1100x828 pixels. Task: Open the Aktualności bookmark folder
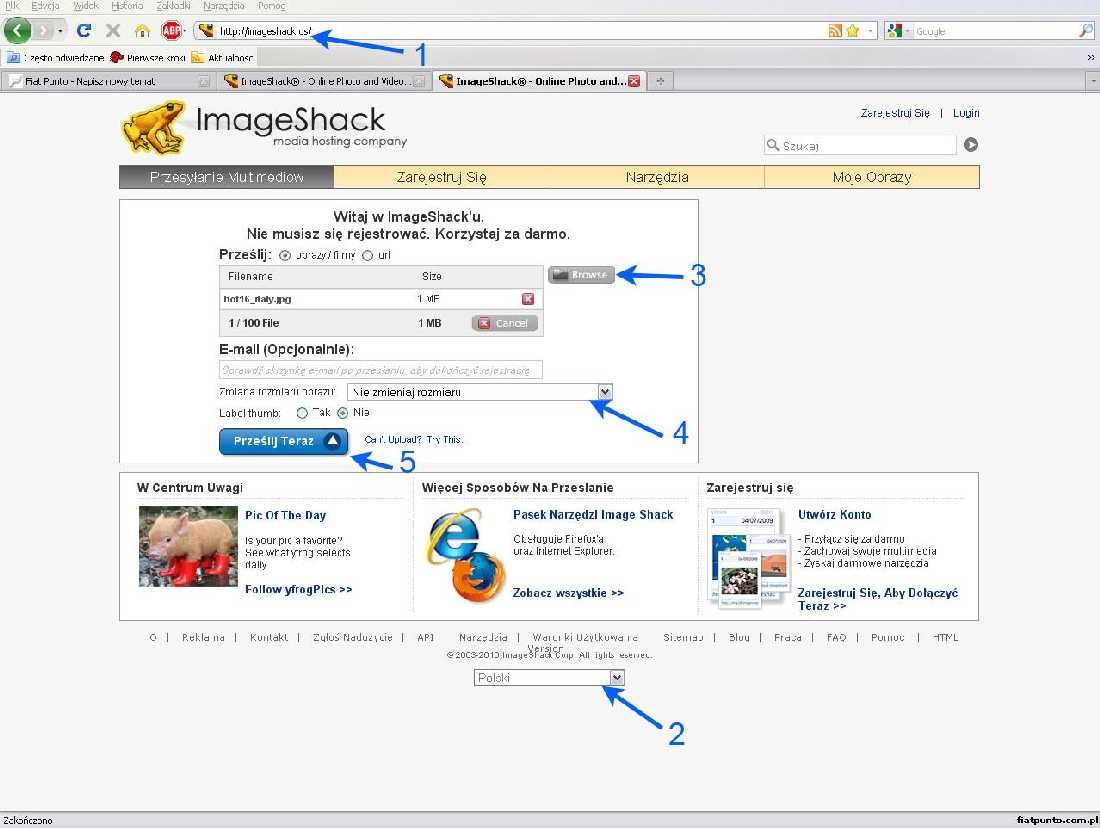[222, 58]
